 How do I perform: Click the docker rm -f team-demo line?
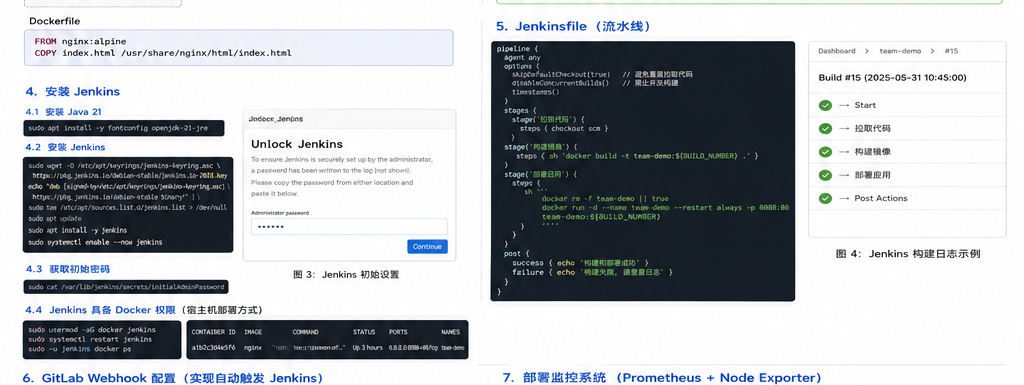(605, 198)
